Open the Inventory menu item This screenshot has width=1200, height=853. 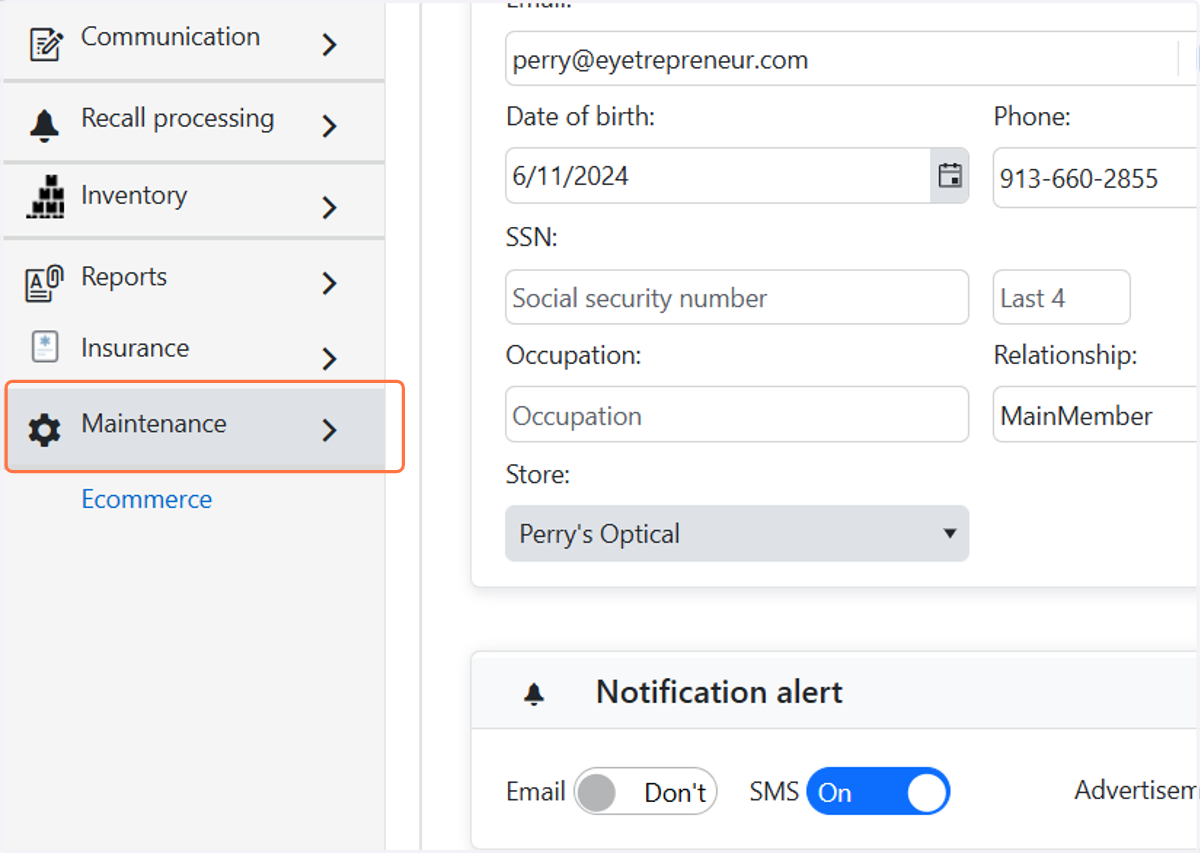pyautogui.click(x=194, y=200)
